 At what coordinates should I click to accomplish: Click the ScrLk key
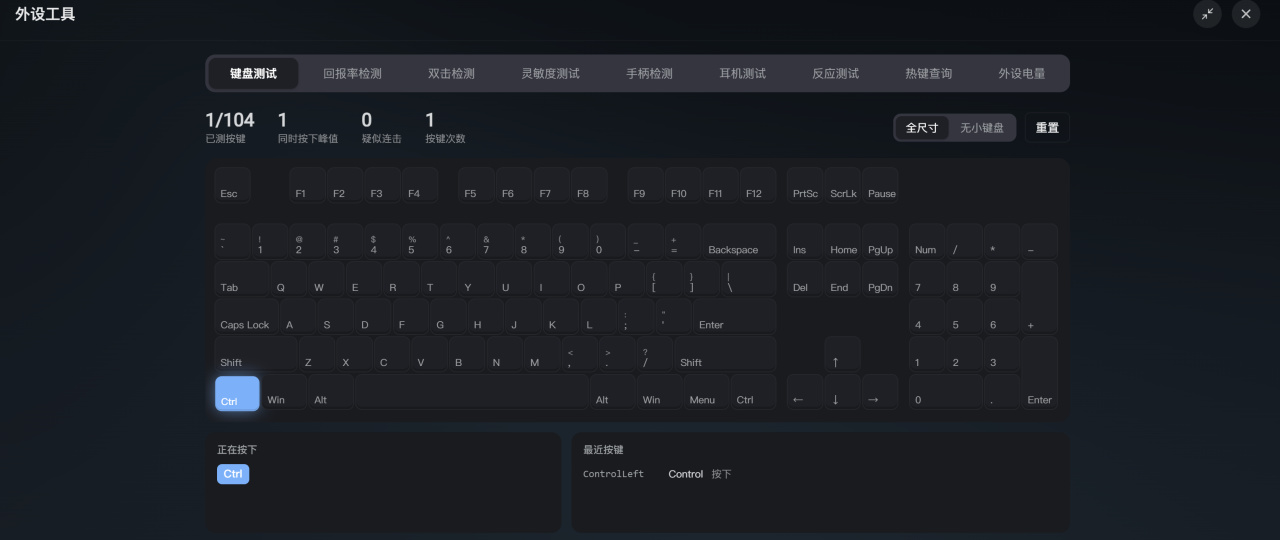point(843,185)
